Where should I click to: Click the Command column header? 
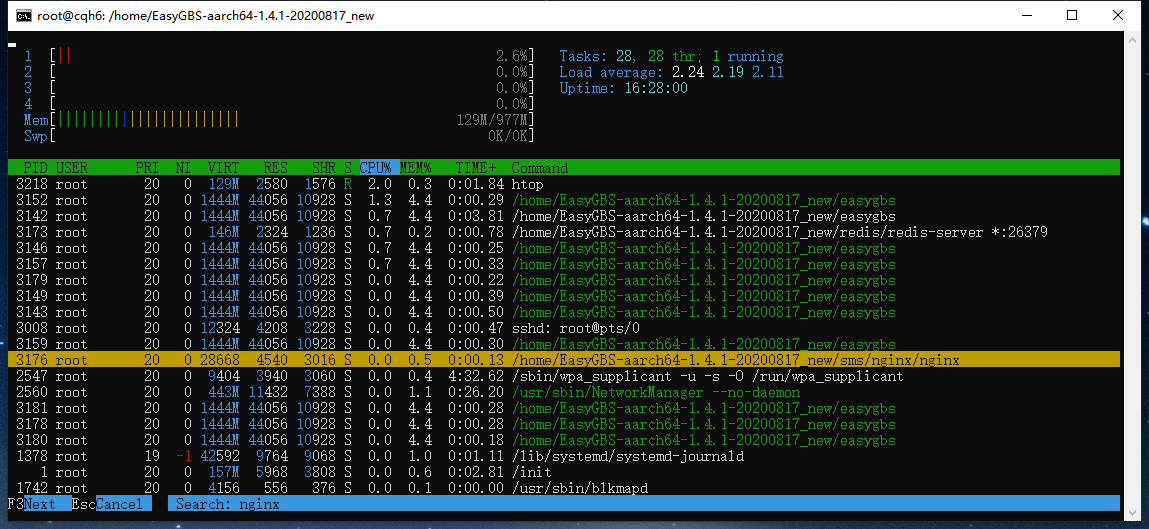(539, 168)
